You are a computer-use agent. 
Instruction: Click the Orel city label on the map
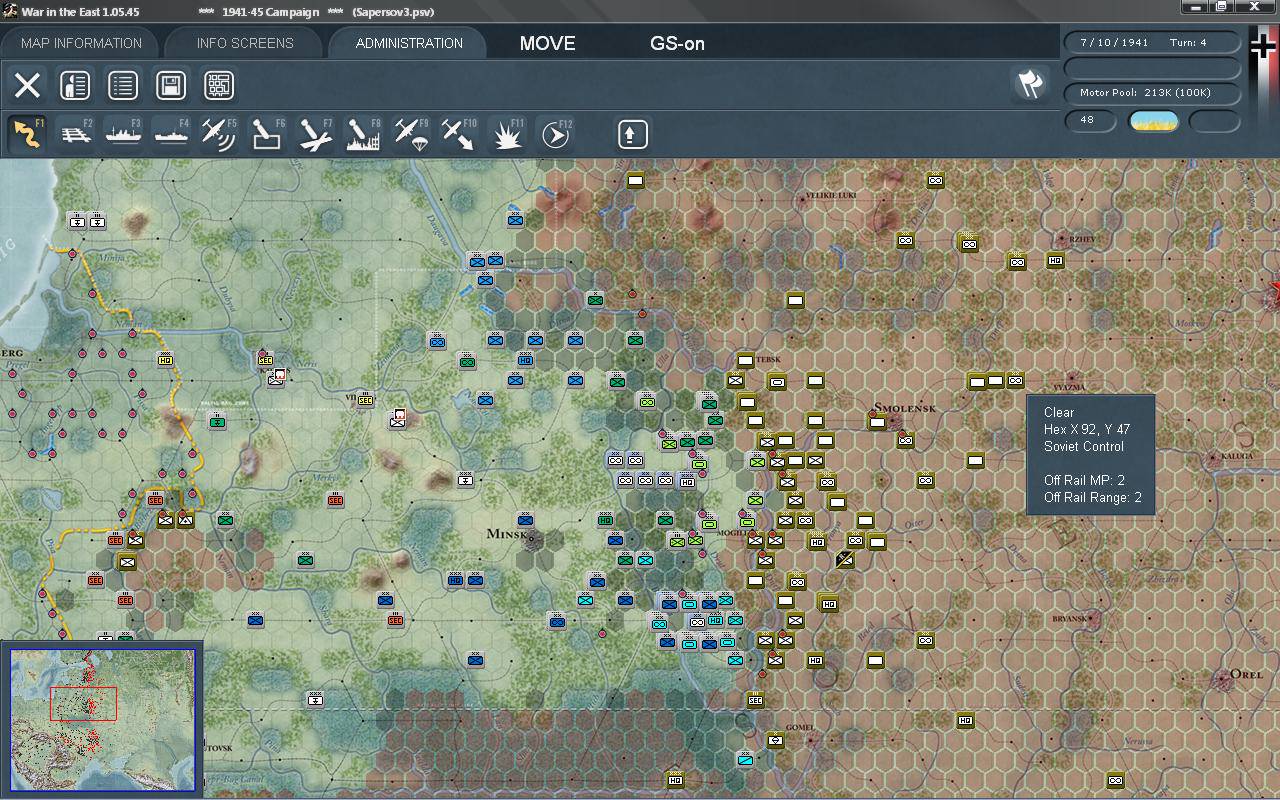pyautogui.click(x=1246, y=674)
